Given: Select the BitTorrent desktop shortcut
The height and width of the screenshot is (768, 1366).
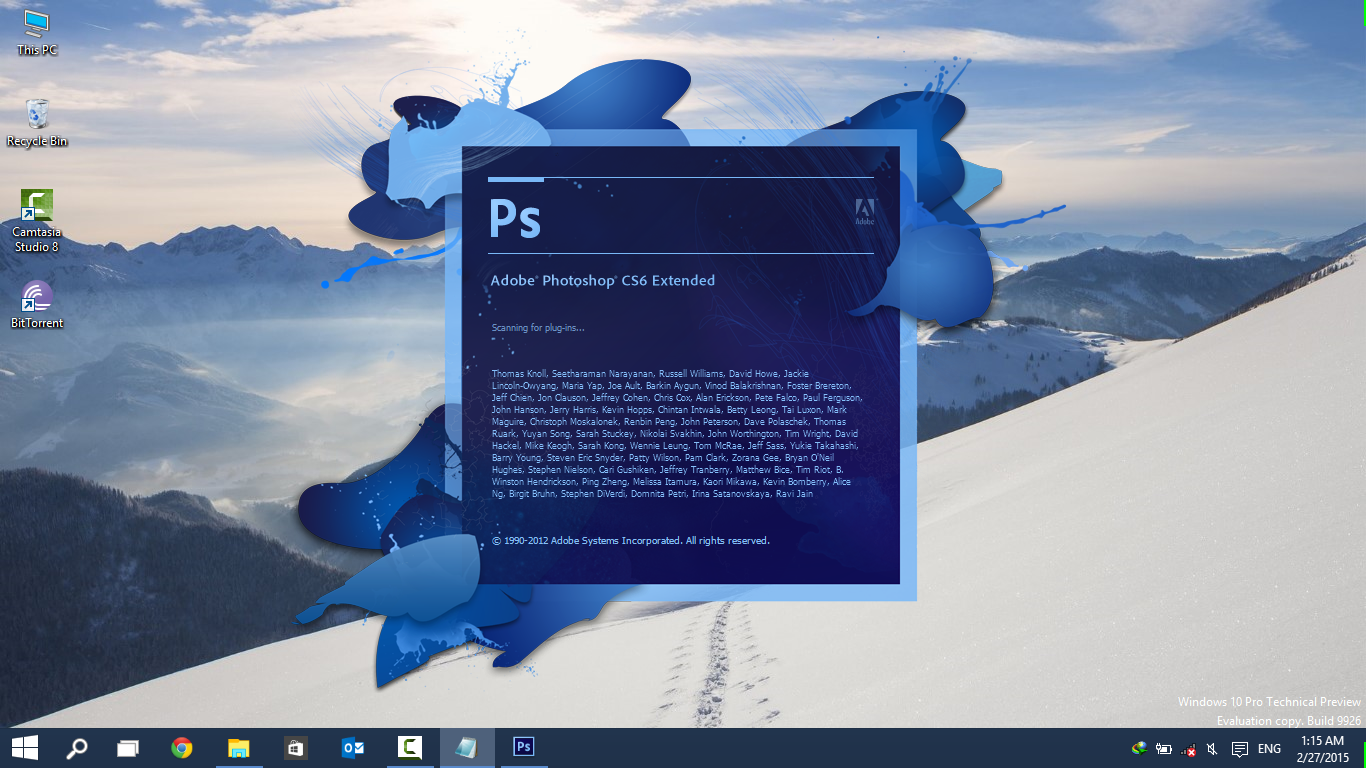Looking at the screenshot, I should tap(37, 304).
